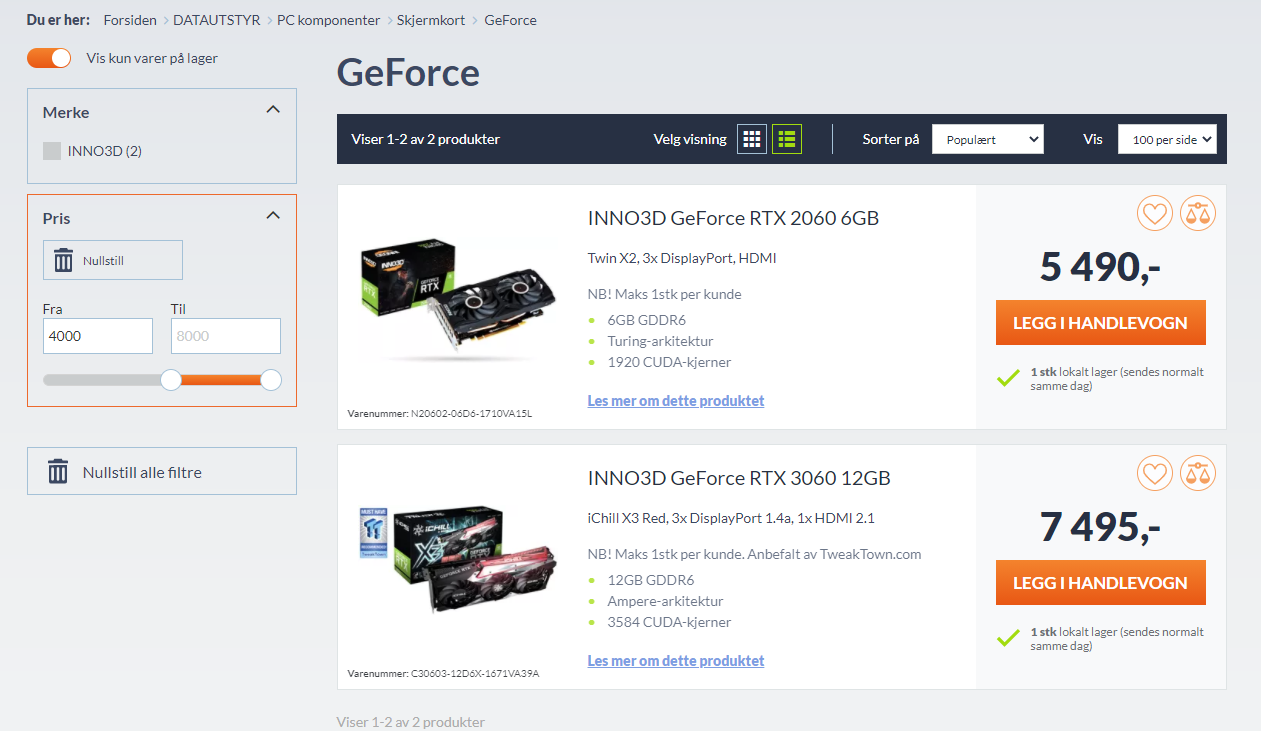Open Skjermkort breadcrumb
Screen dimensions: 1261x731
point(432,20)
